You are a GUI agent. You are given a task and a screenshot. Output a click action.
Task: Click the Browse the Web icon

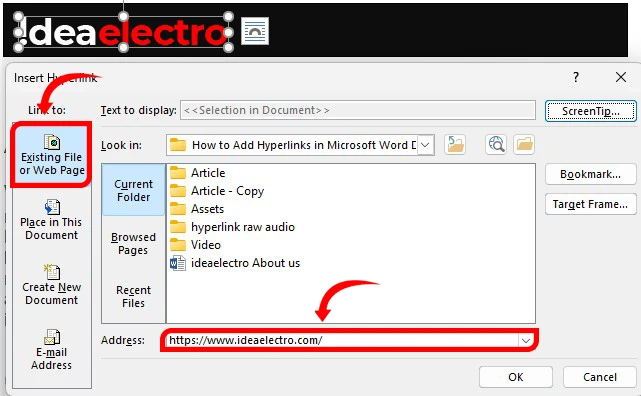point(496,145)
